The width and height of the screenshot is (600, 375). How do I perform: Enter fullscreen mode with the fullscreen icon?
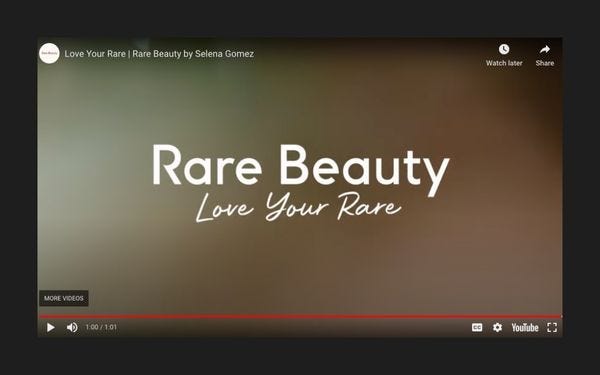coord(552,328)
